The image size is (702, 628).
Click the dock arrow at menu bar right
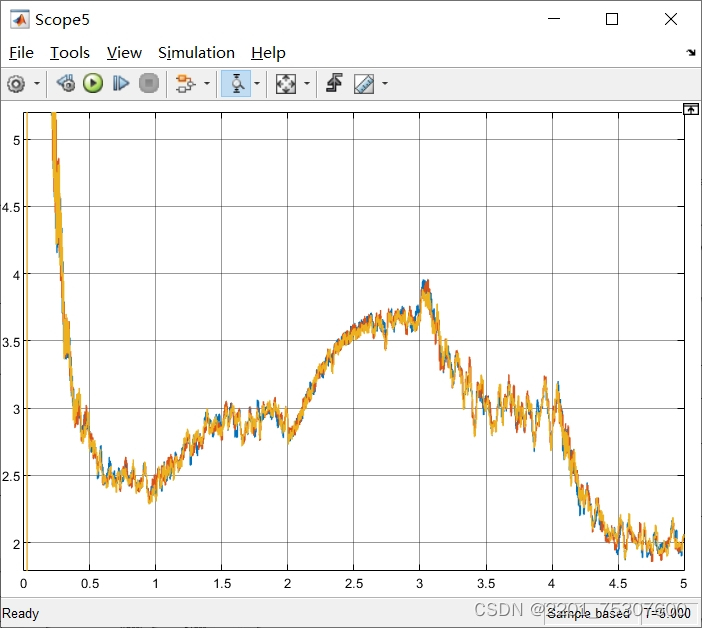(691, 53)
